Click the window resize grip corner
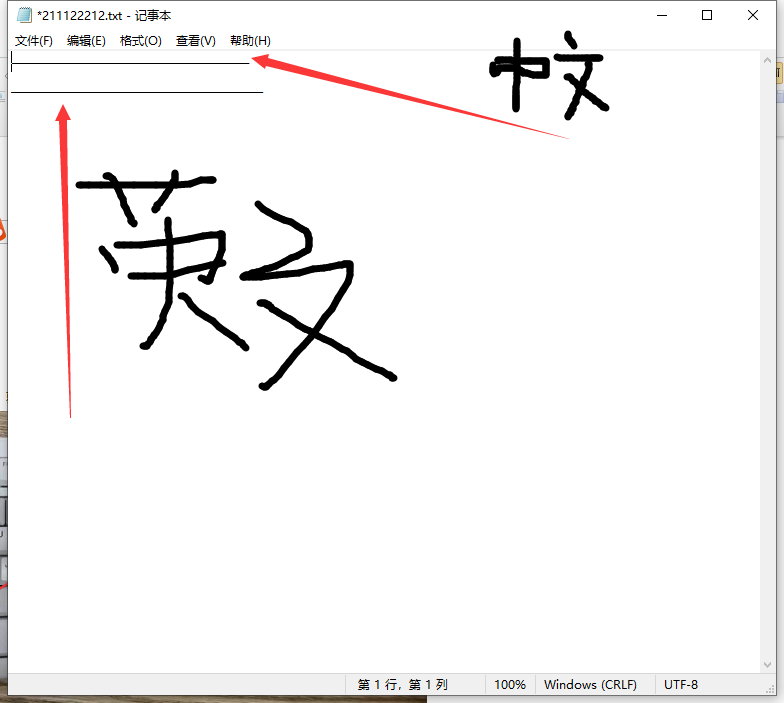784x703 pixels. pyautogui.click(x=769, y=686)
